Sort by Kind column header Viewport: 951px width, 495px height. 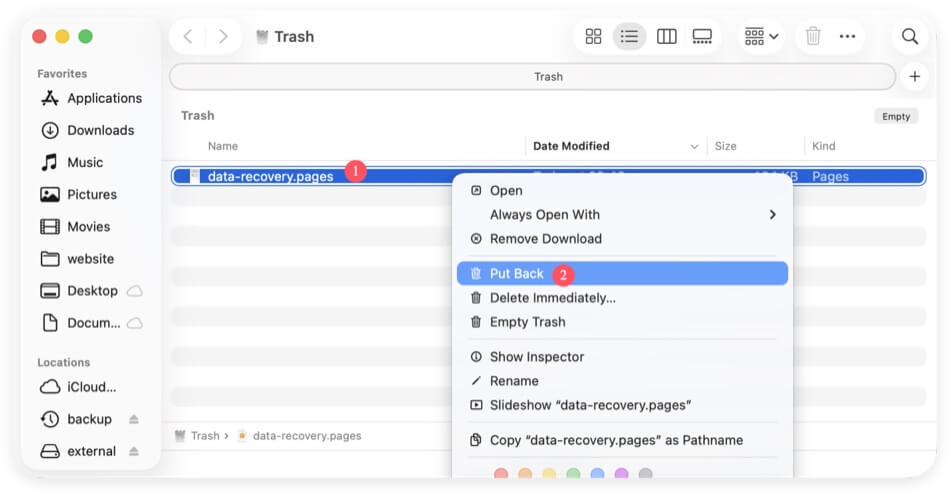pyautogui.click(x=824, y=146)
